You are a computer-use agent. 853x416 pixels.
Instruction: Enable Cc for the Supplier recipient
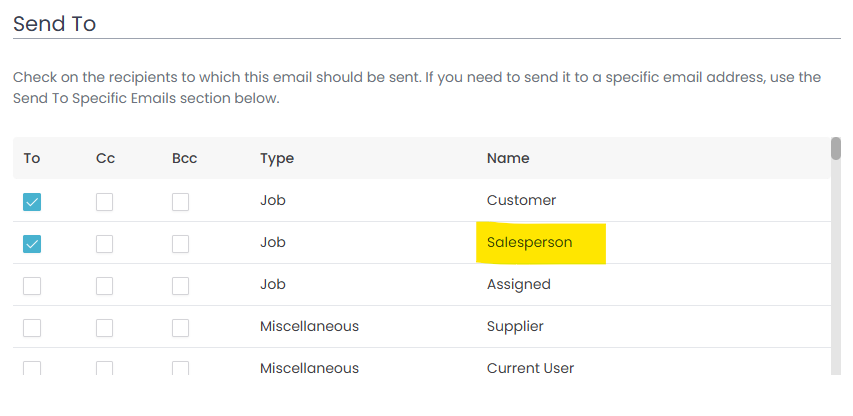104,328
